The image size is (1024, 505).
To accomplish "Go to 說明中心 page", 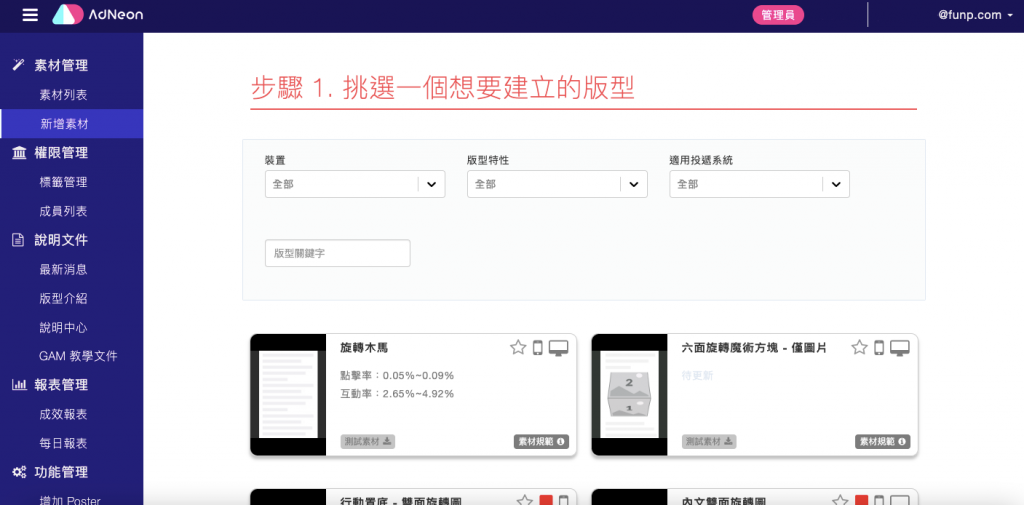I will [63, 327].
